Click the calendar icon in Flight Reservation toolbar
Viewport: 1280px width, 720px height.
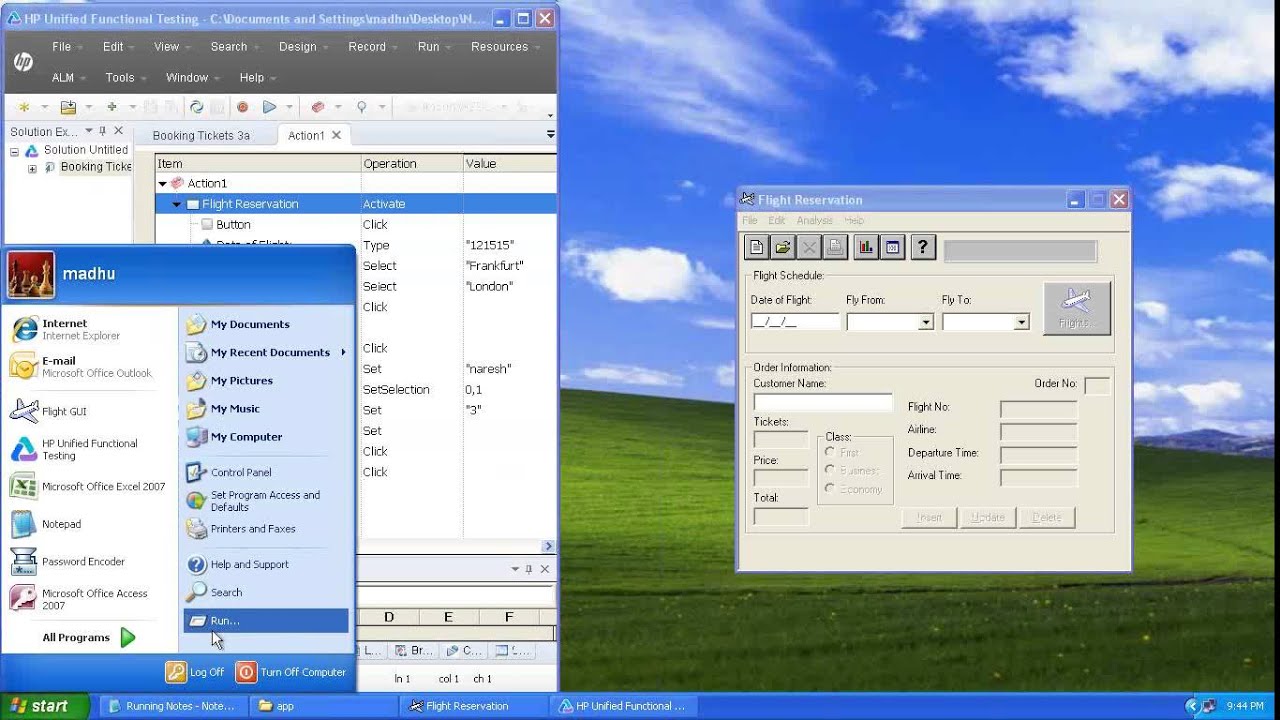pos(892,247)
